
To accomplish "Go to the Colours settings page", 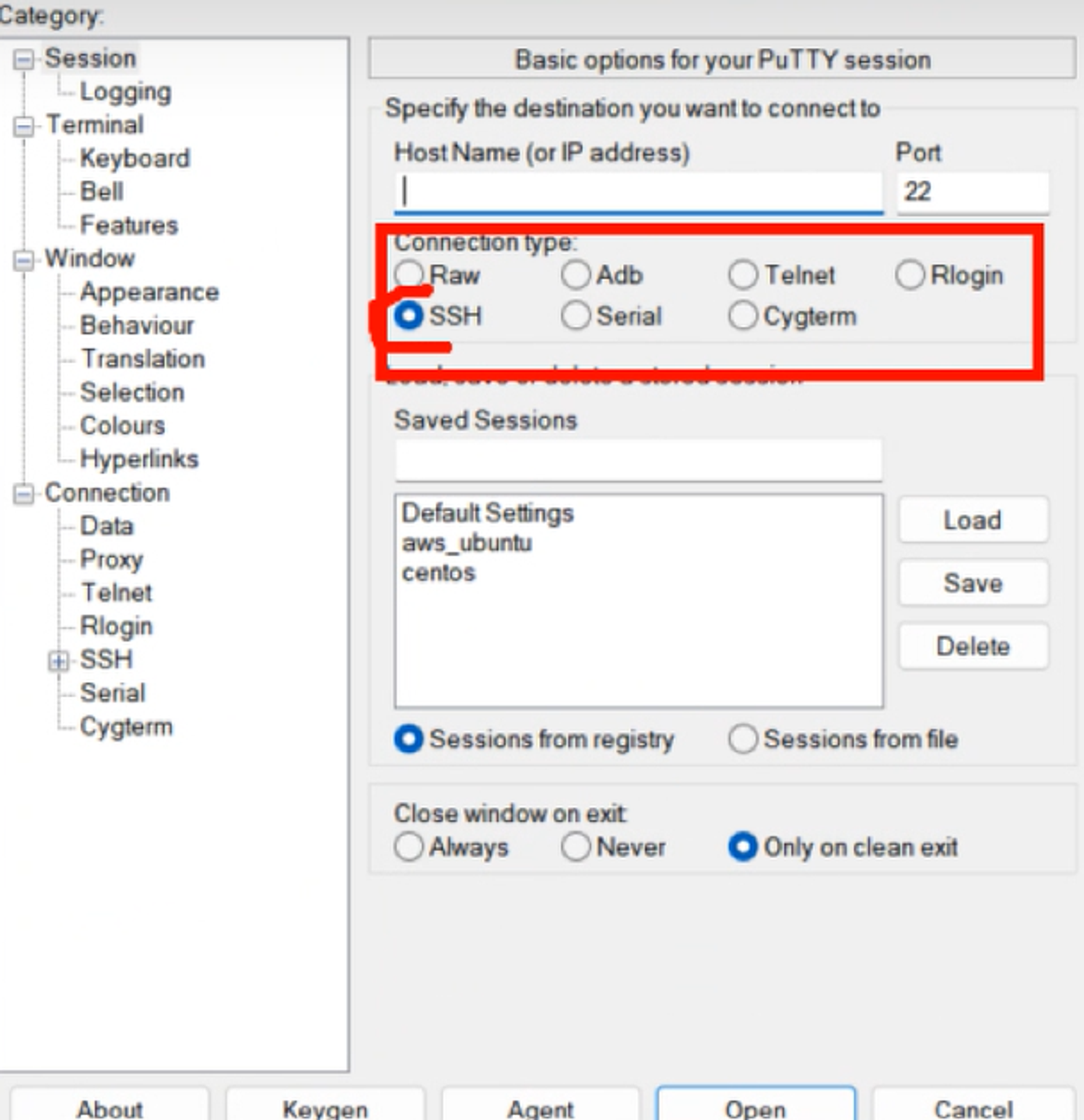I will (x=122, y=426).
